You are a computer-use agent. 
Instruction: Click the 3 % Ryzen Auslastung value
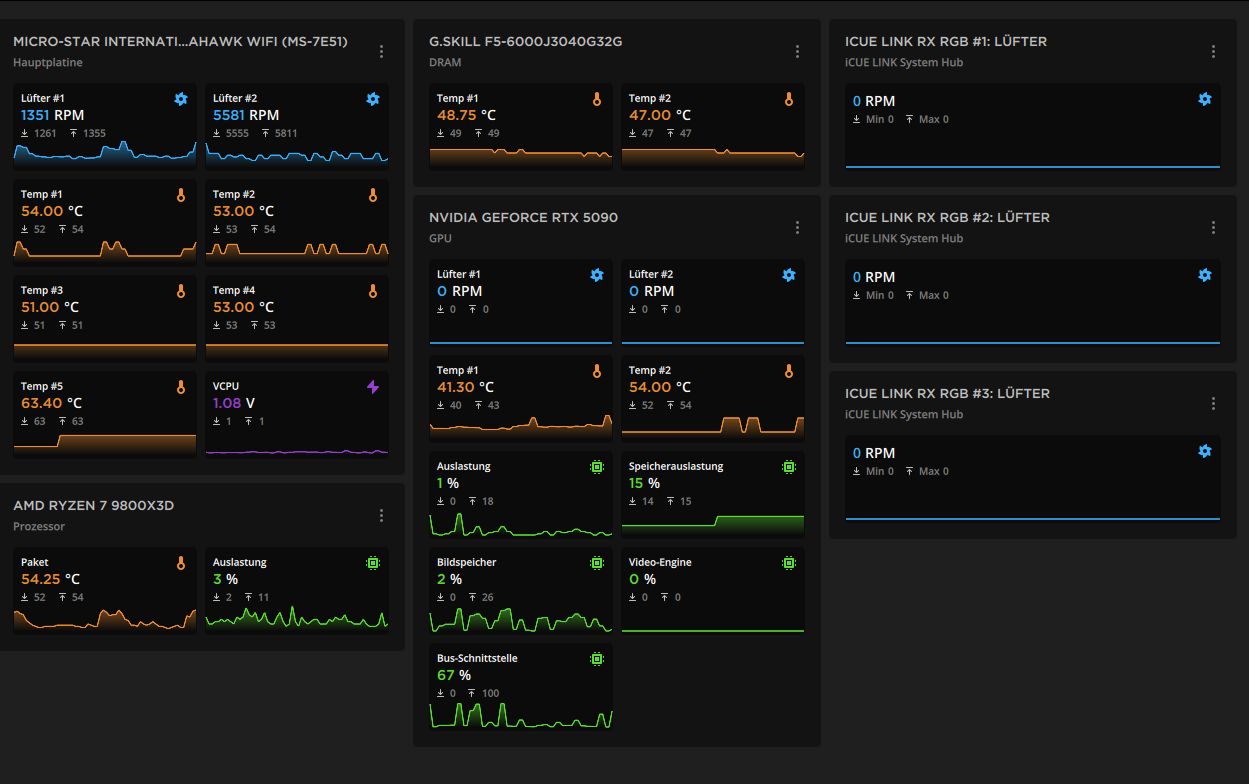(x=225, y=579)
